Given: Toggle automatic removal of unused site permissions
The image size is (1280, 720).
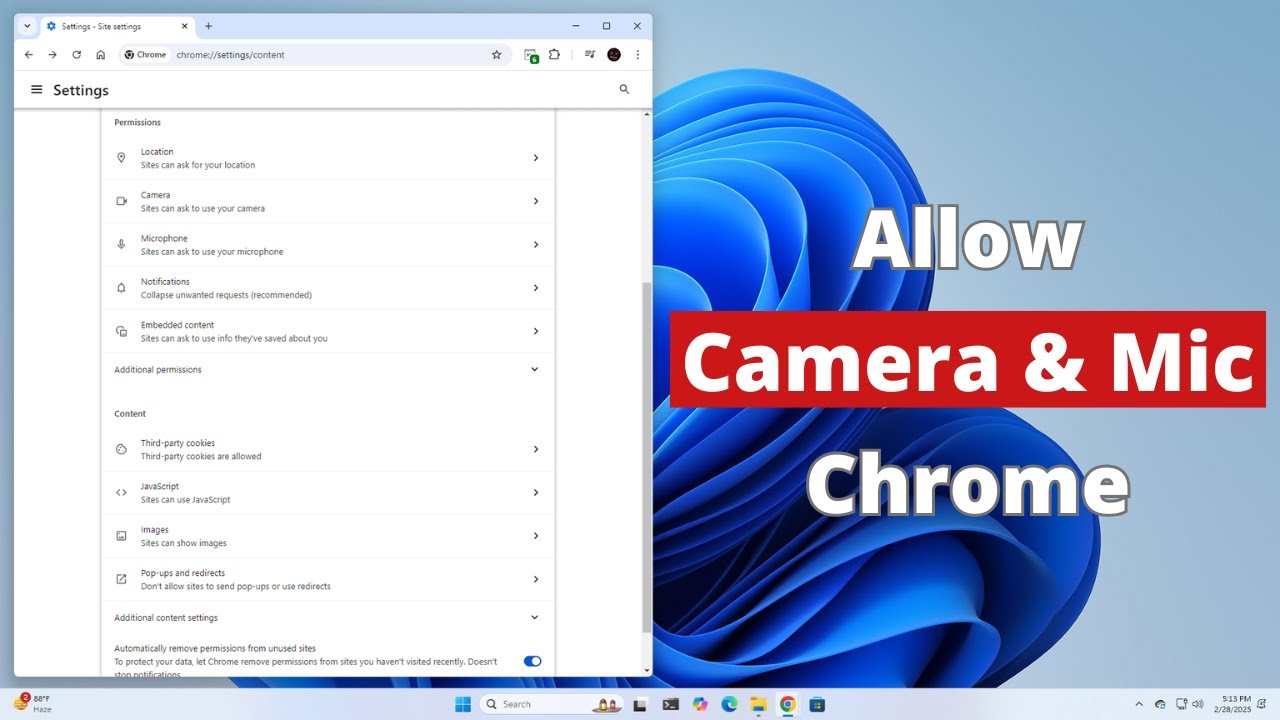Looking at the screenshot, I should (532, 661).
